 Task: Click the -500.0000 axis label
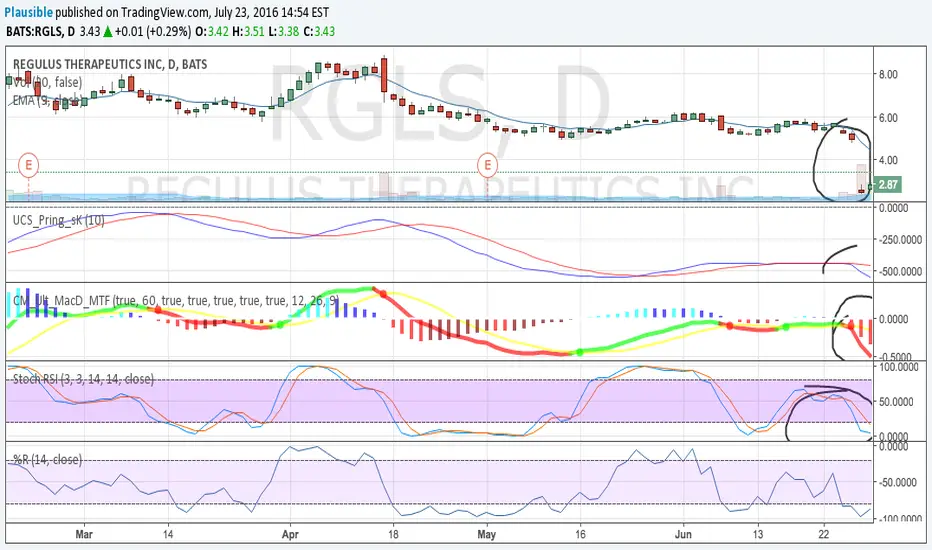point(901,271)
